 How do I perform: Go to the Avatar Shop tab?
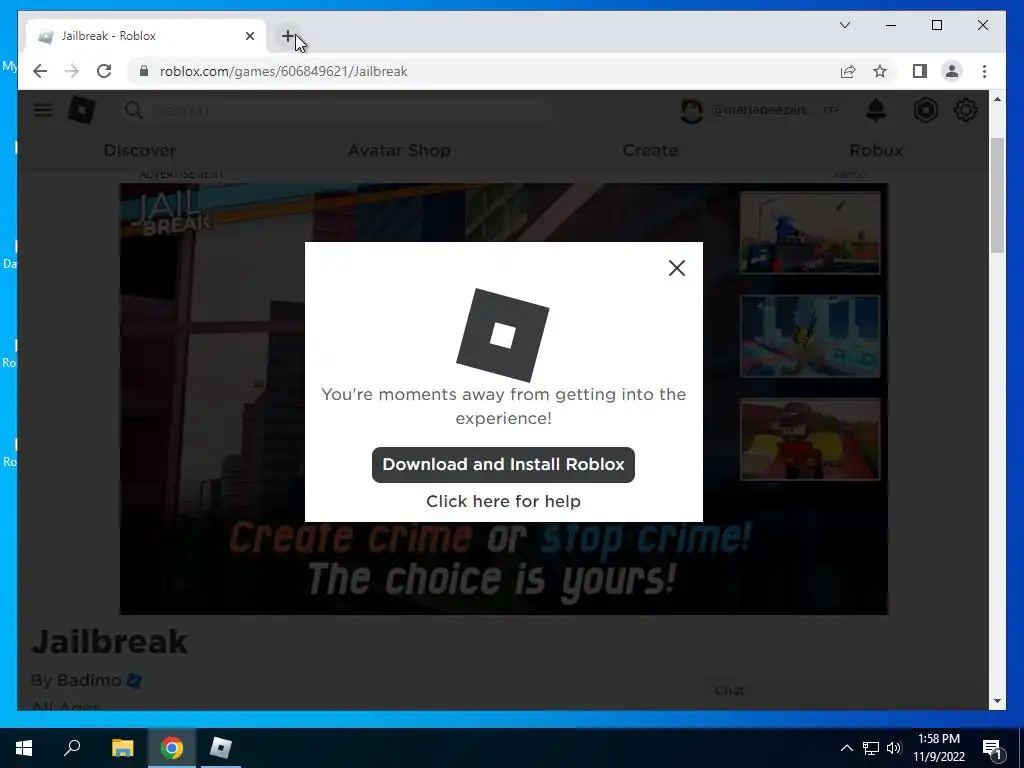[x=399, y=150]
